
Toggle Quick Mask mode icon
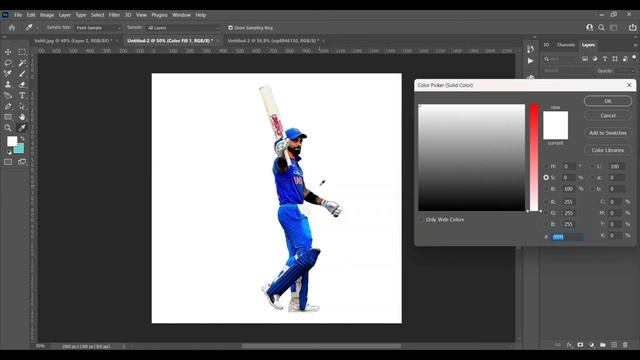tap(8, 162)
